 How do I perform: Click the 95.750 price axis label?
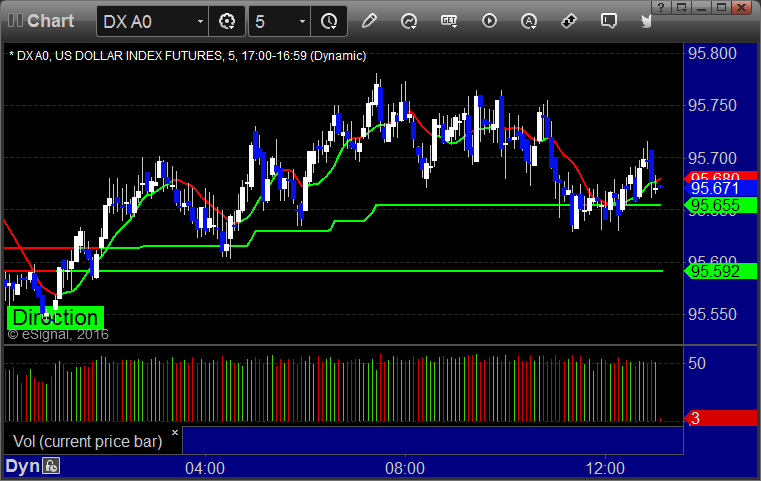click(712, 105)
